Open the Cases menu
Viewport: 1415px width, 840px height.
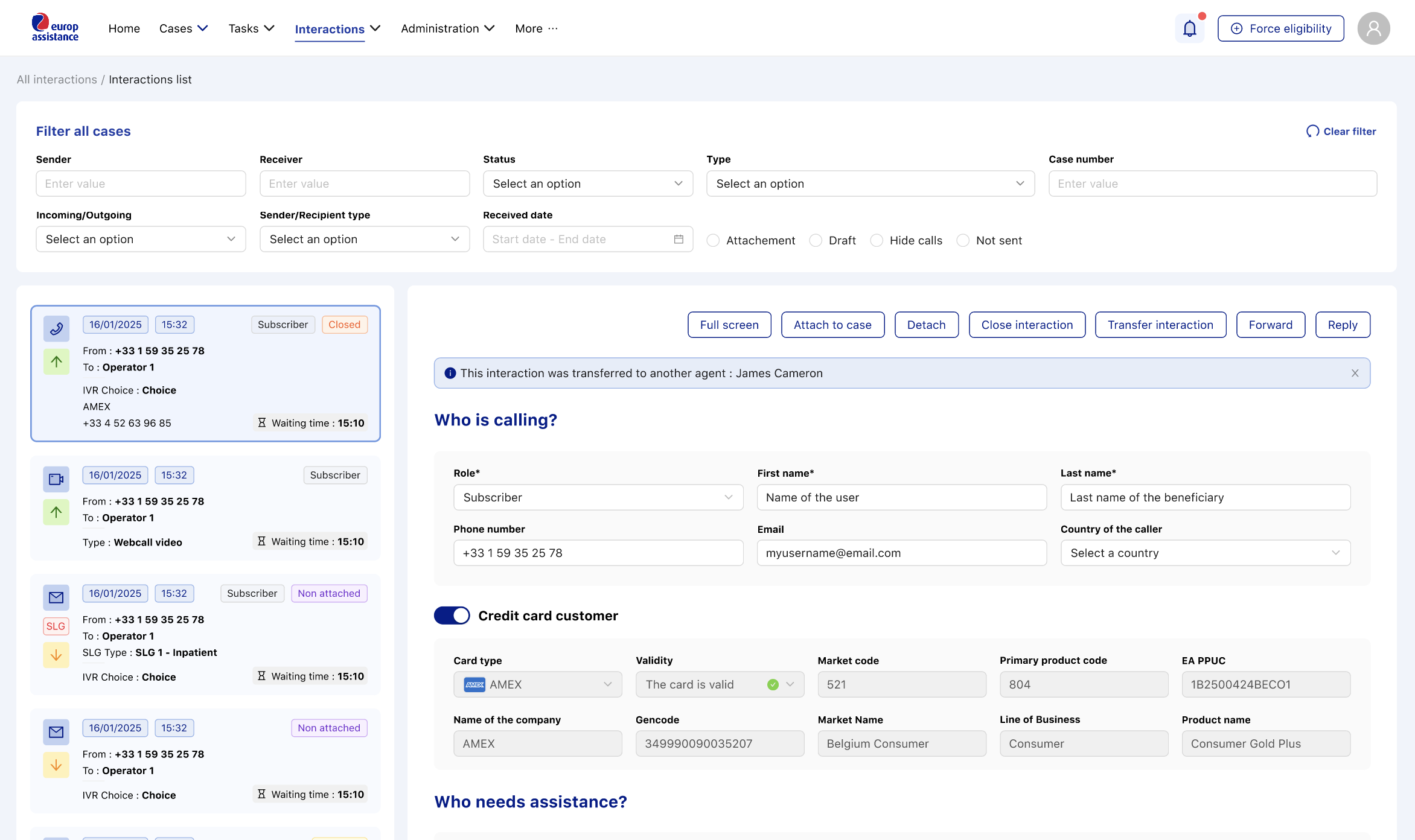pos(184,28)
